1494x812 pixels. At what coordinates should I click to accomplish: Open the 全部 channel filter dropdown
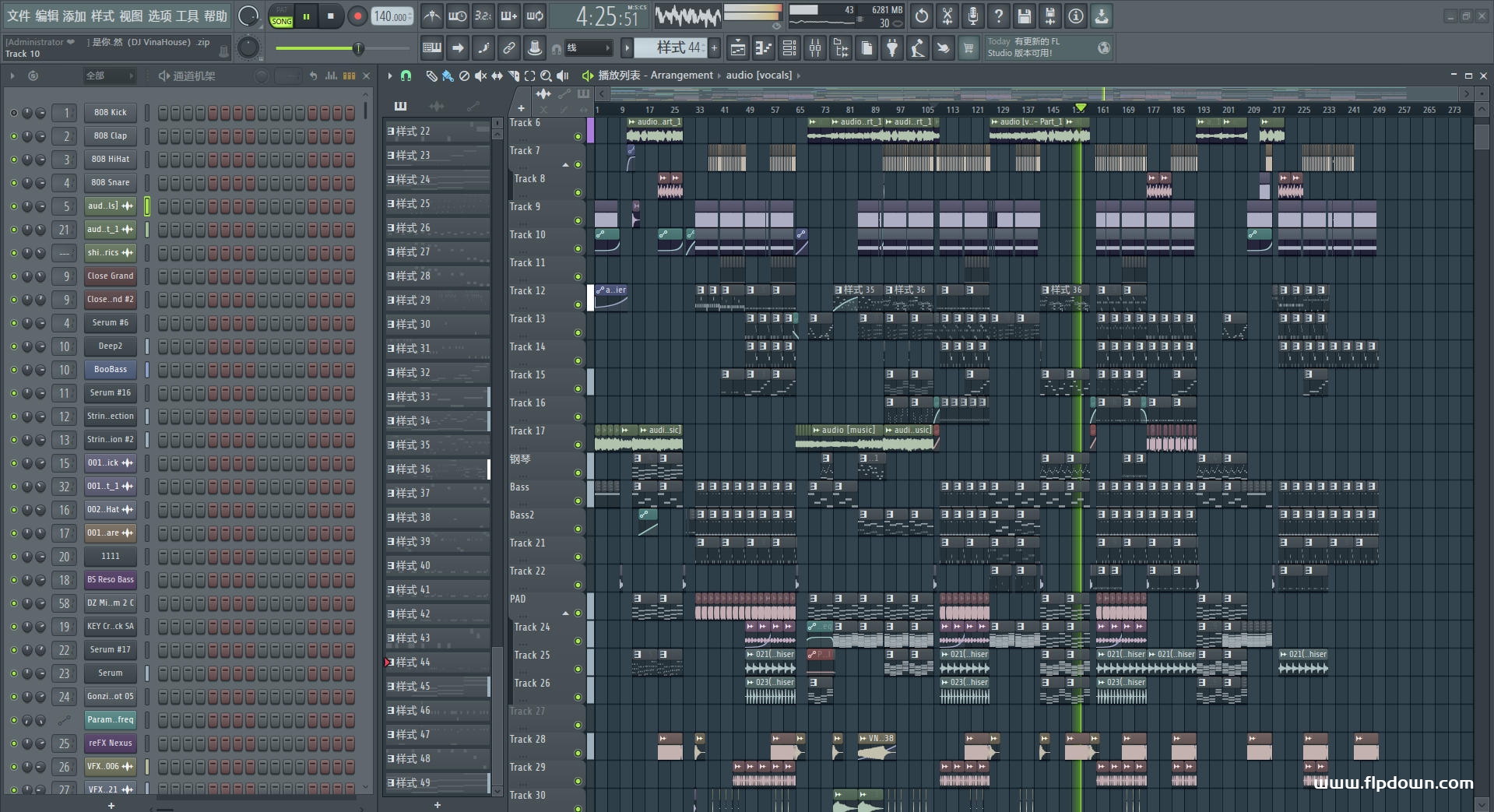tap(109, 76)
